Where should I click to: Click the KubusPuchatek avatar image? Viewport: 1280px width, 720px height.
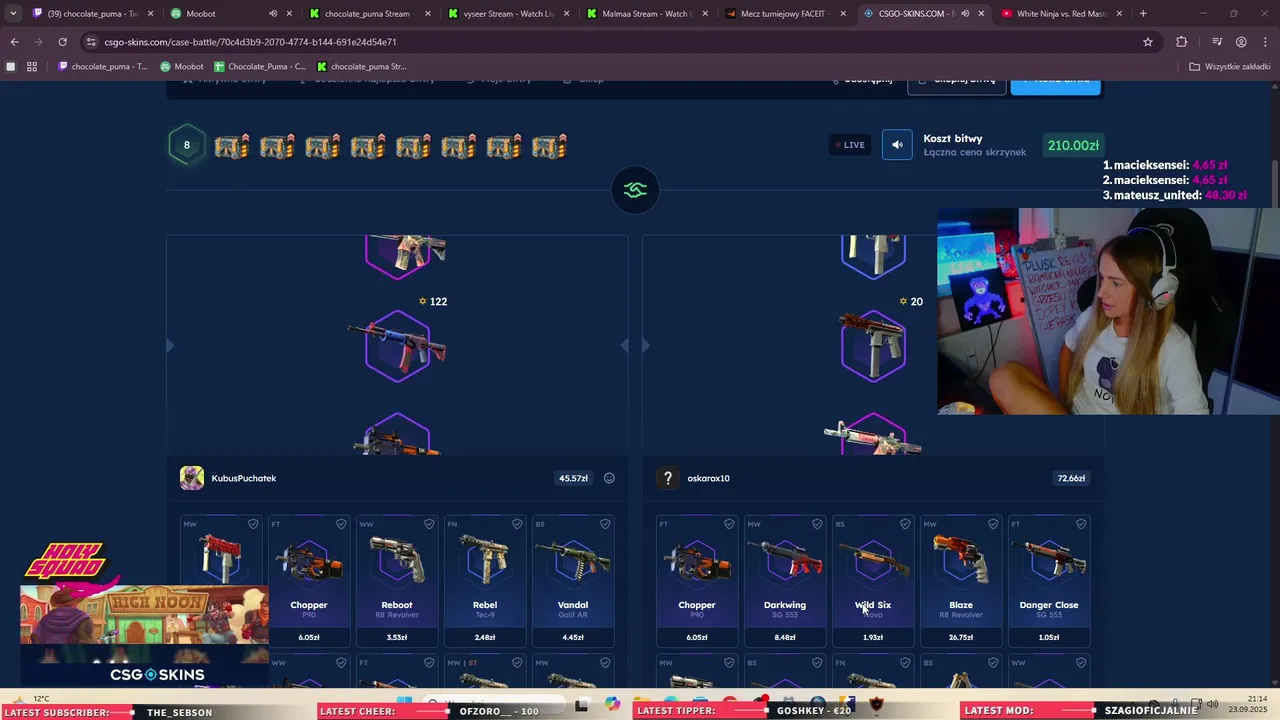192,478
